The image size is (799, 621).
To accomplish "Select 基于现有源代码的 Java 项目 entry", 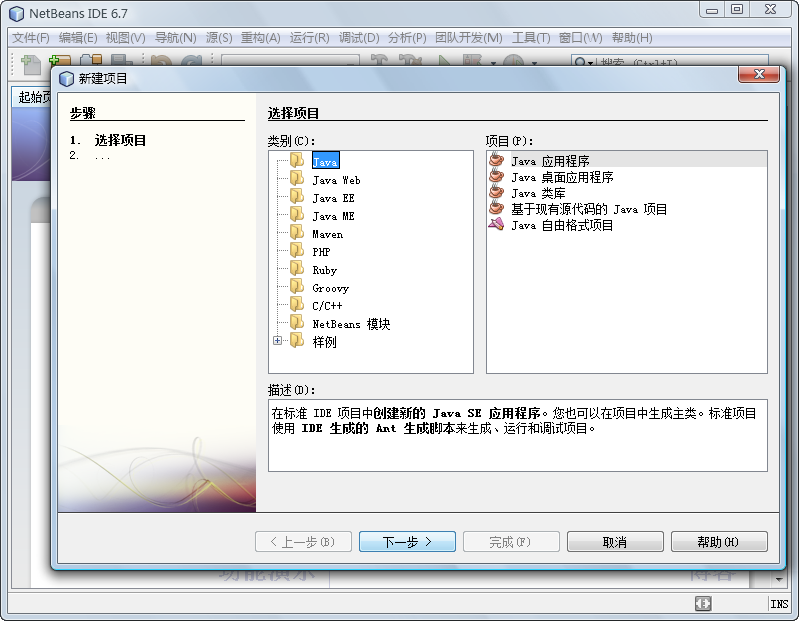I will click(x=588, y=209).
